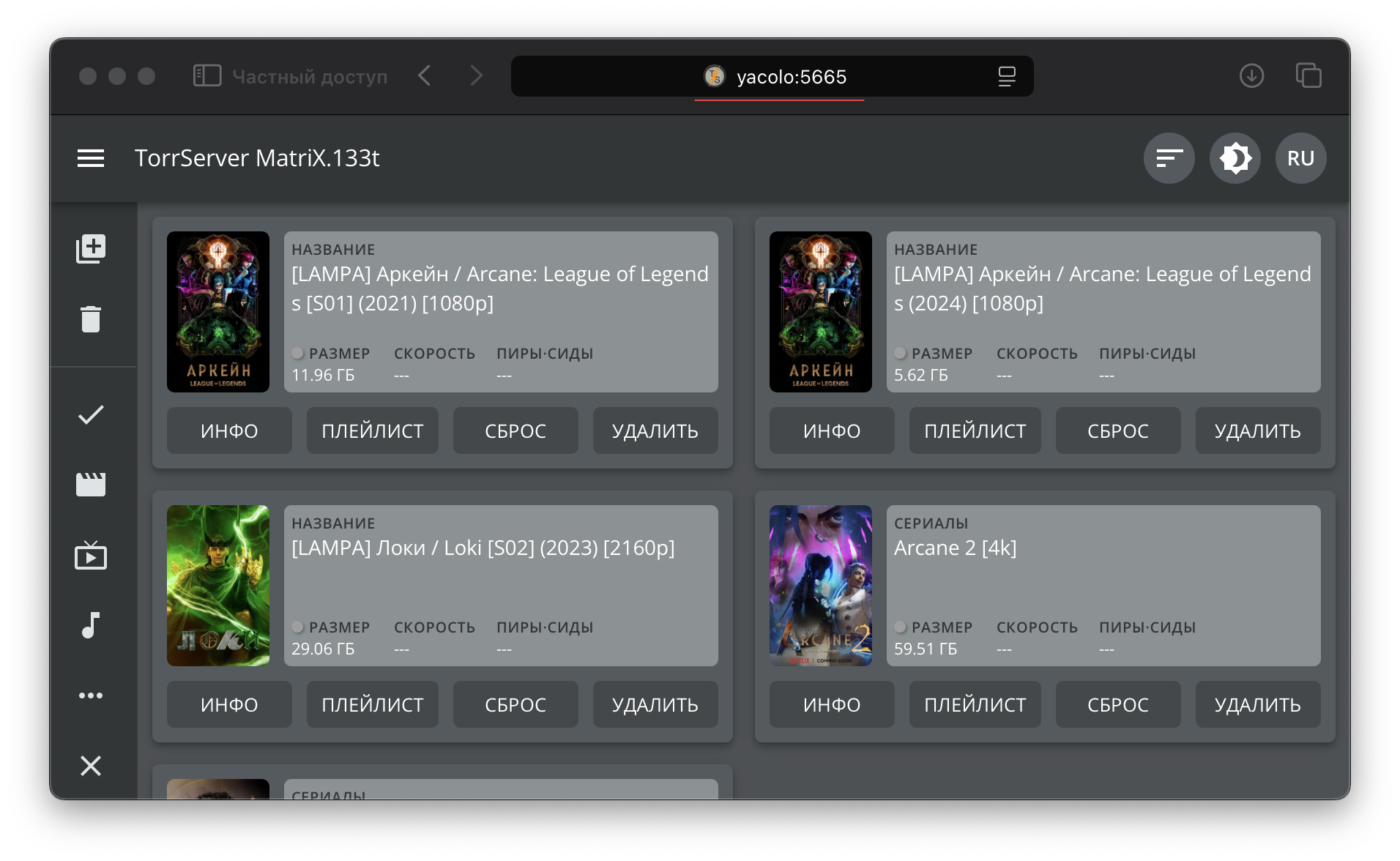Select the TV series category icon
Viewport: 1400px width, 861px height.
[x=91, y=556]
